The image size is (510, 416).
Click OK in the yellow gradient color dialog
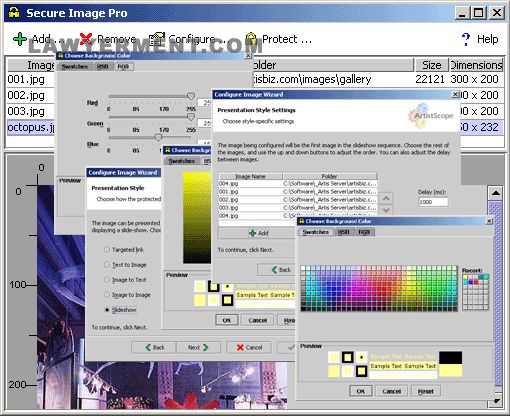tap(227, 320)
